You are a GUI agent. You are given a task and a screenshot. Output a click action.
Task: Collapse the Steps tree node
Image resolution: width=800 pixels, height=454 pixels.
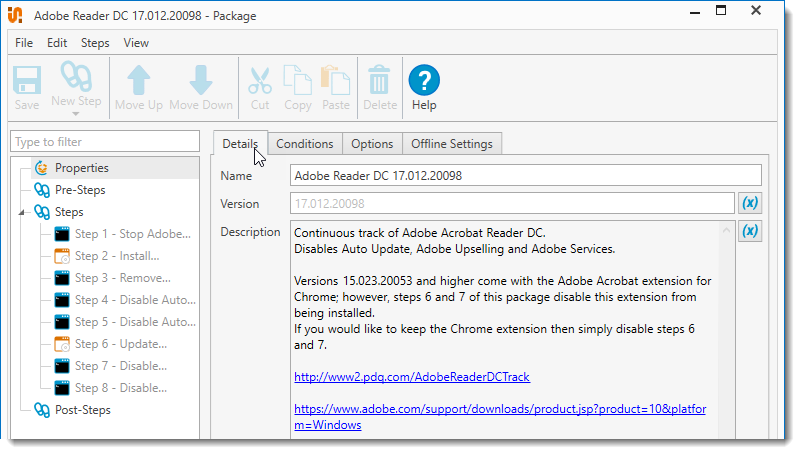pos(23,212)
